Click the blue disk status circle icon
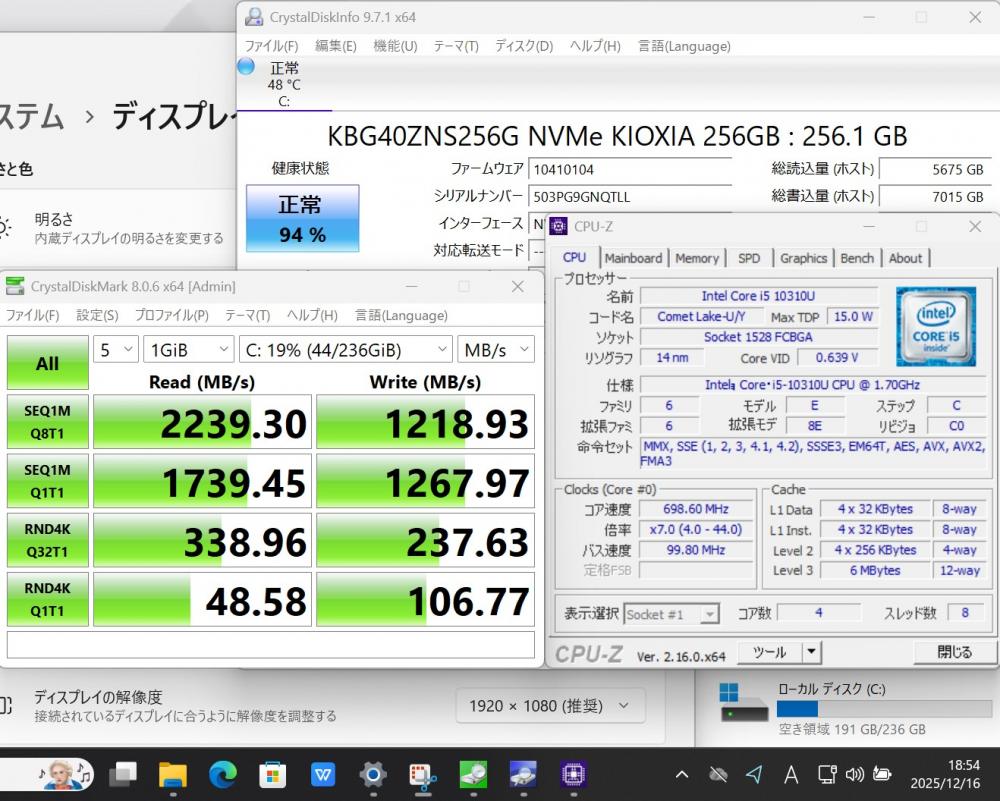Image resolution: width=1000 pixels, height=801 pixels. (246, 67)
